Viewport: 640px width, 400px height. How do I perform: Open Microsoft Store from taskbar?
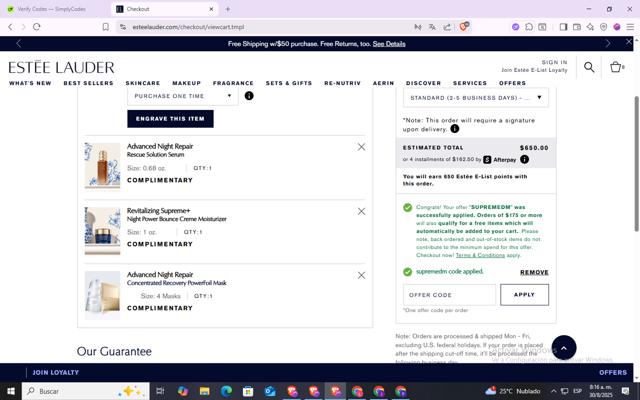point(248,391)
